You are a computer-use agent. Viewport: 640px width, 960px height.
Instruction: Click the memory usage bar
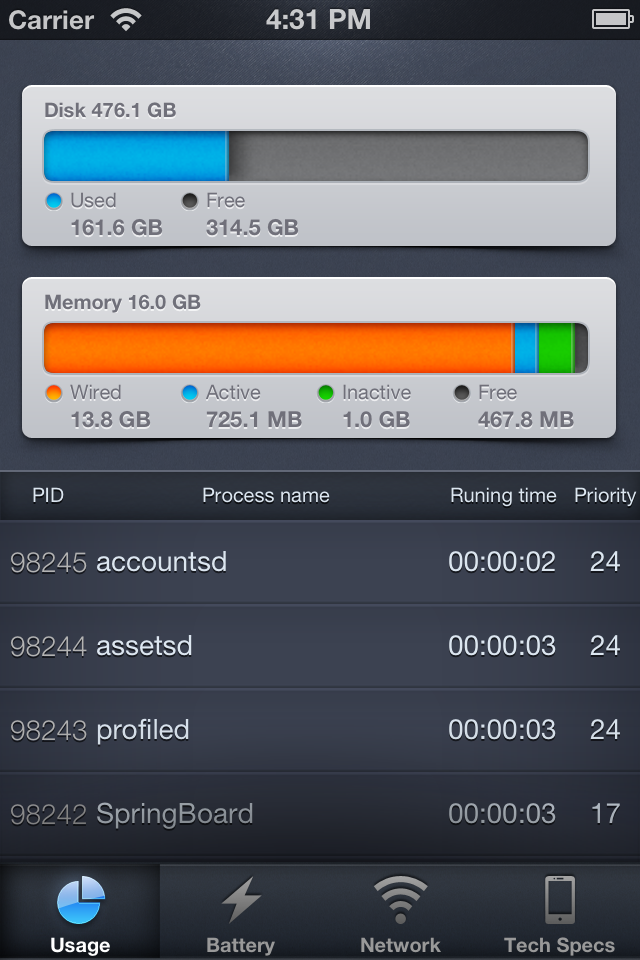click(316, 348)
